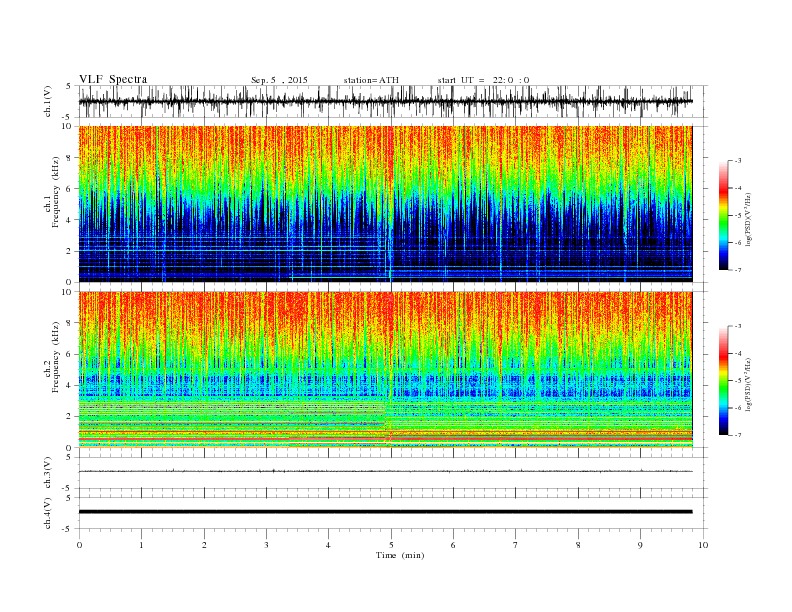The width and height of the screenshot is (792, 612).
Task: Click the "5" tick on the Time axis
Action: [391, 545]
